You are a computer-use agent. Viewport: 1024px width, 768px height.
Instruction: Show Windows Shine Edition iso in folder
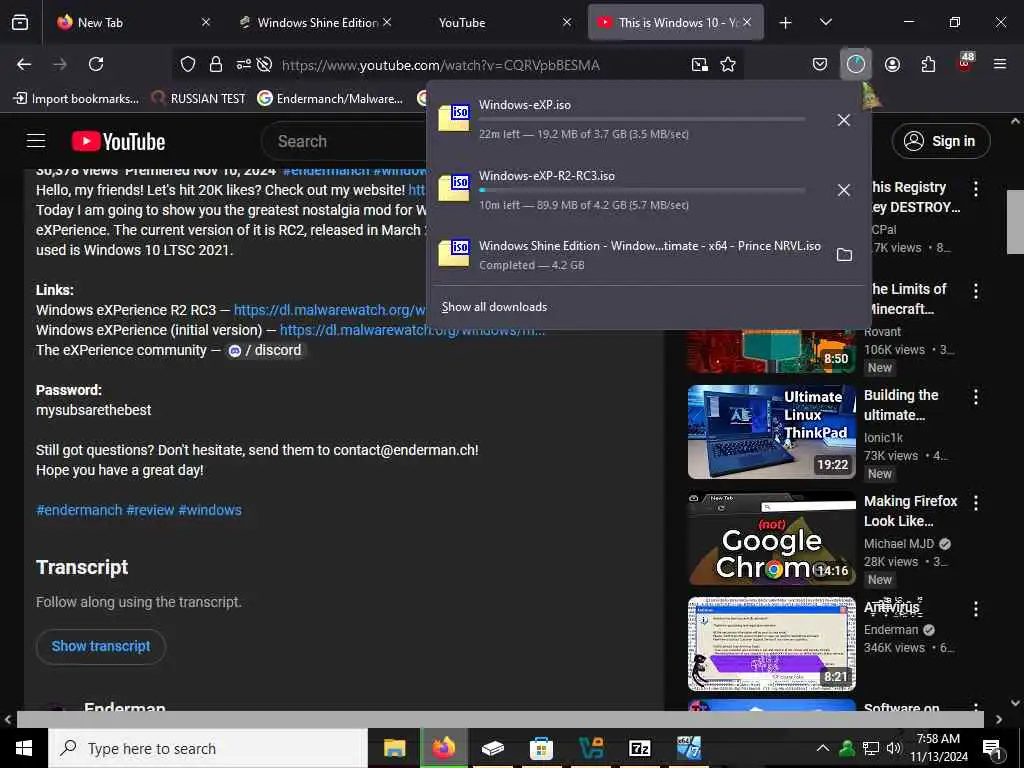click(x=844, y=255)
